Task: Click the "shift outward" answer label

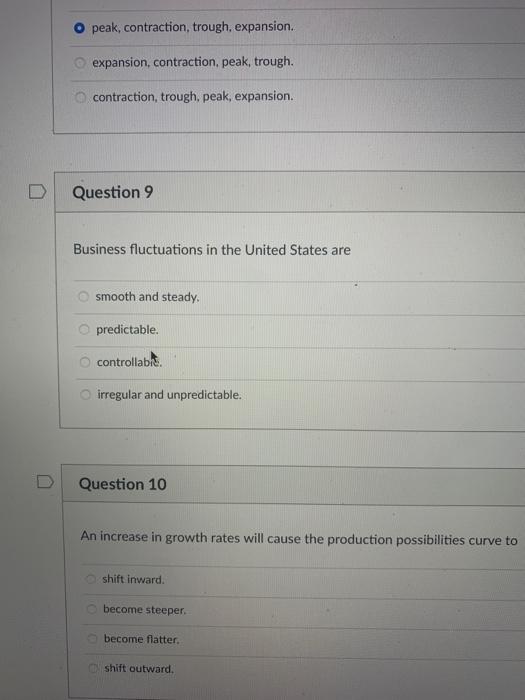Action: click(x=139, y=668)
